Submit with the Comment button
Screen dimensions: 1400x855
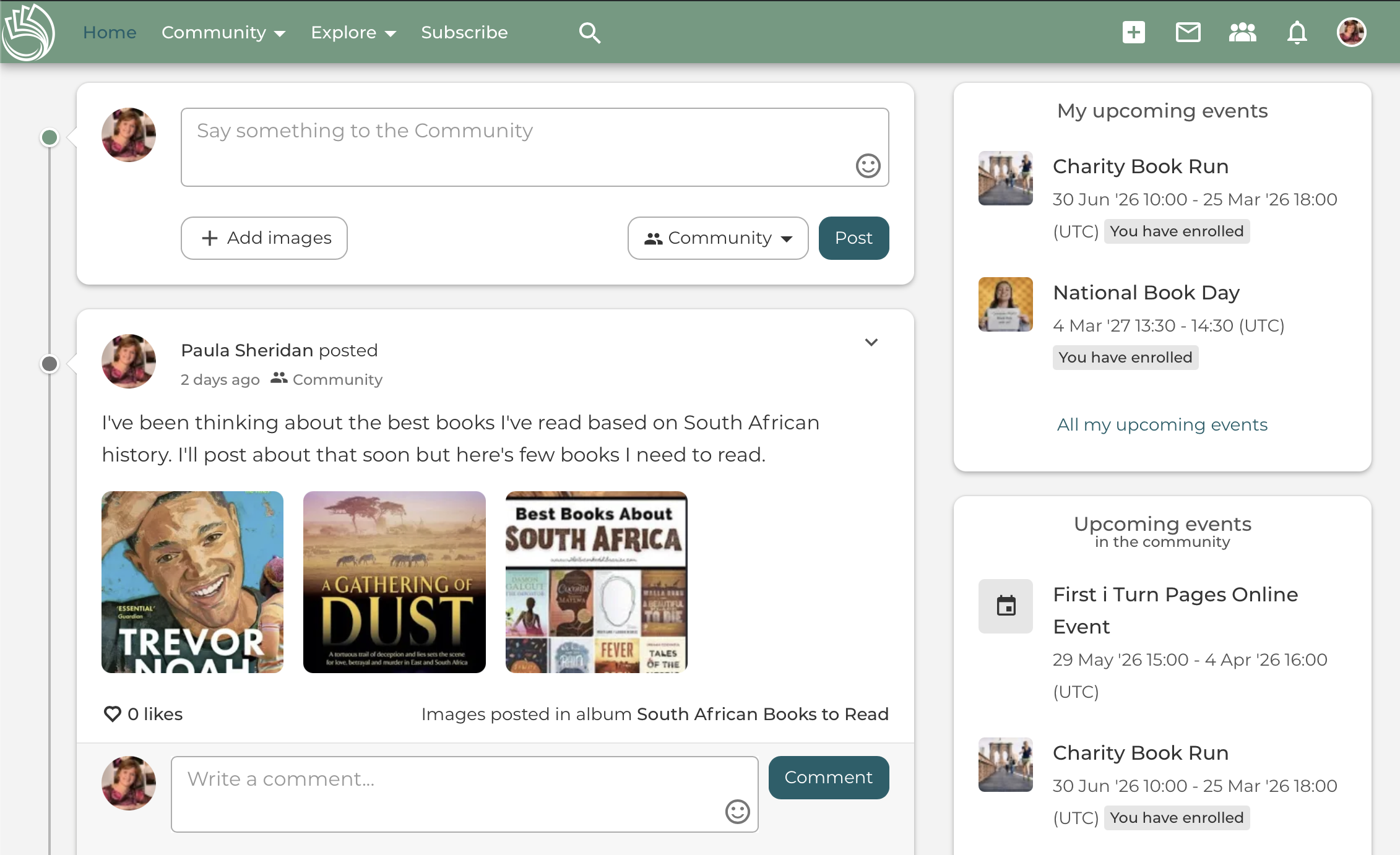(829, 778)
